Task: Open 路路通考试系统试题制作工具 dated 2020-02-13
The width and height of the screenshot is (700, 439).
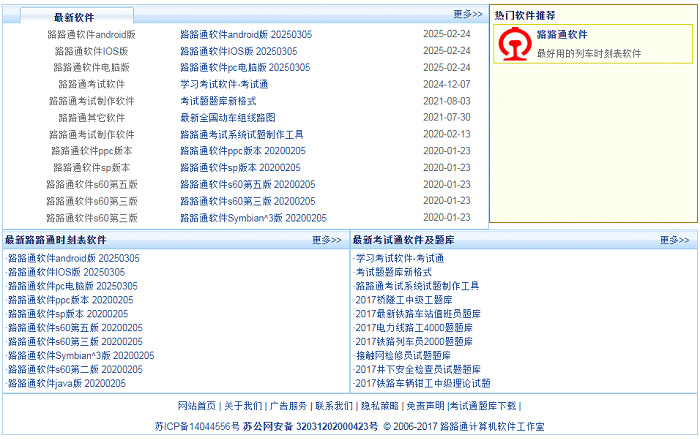Action: tap(242, 134)
